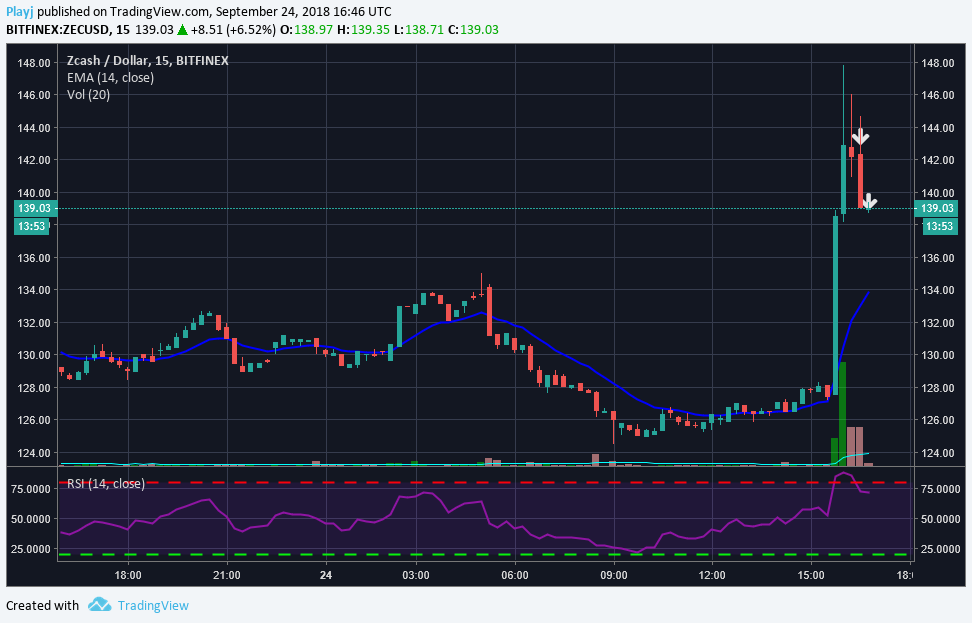This screenshot has width=972, height=623.
Task: Click the Created with text
Action: (43, 606)
